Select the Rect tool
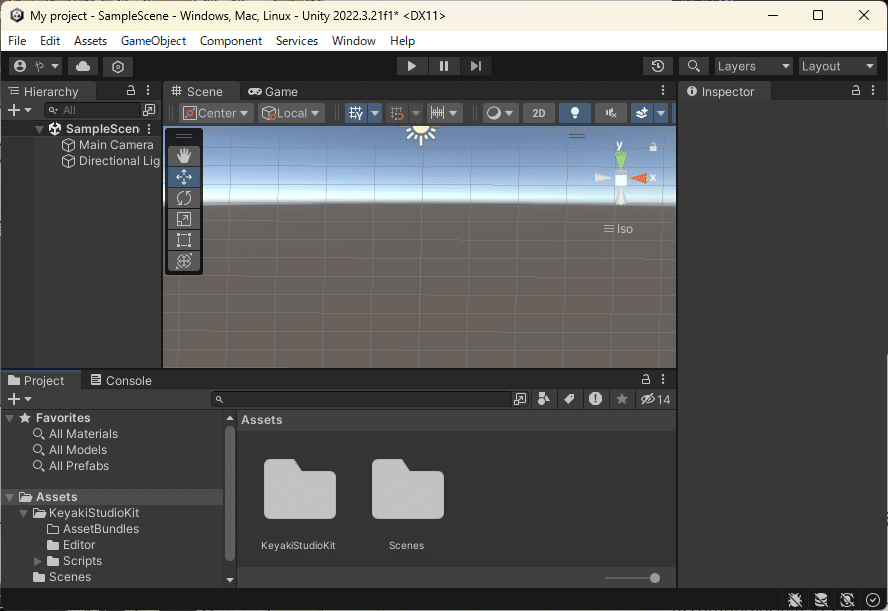 tap(183, 240)
